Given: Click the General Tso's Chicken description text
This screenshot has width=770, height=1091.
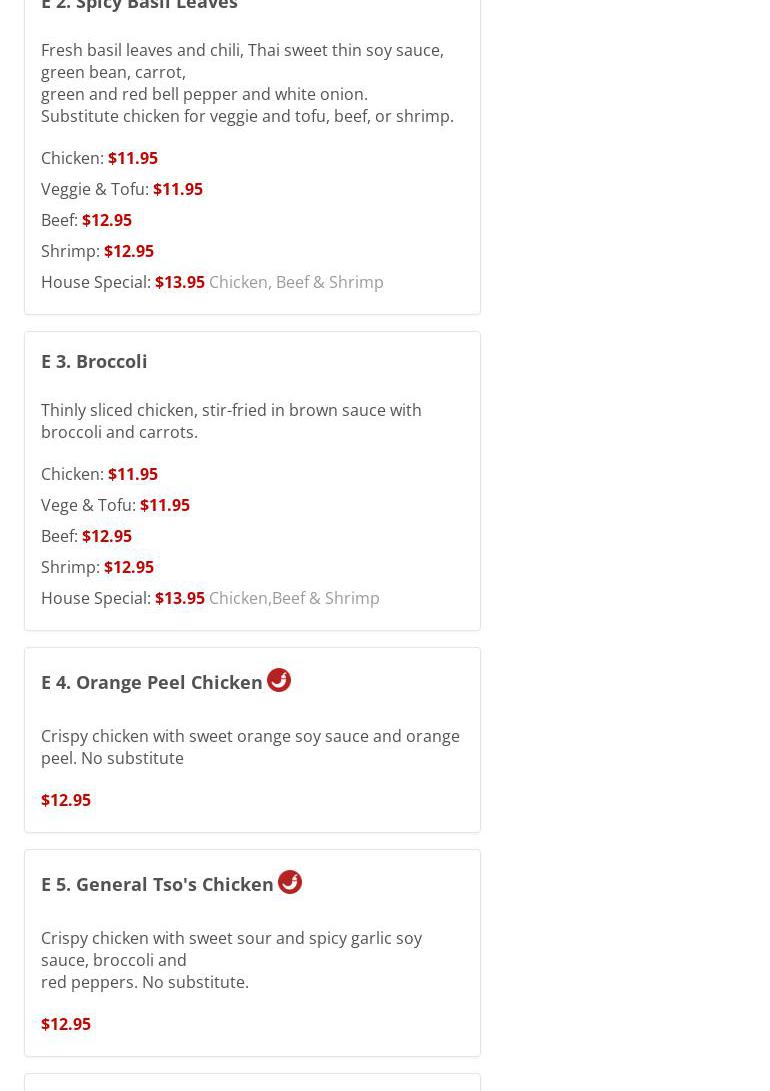Looking at the screenshot, I should click(231, 960).
